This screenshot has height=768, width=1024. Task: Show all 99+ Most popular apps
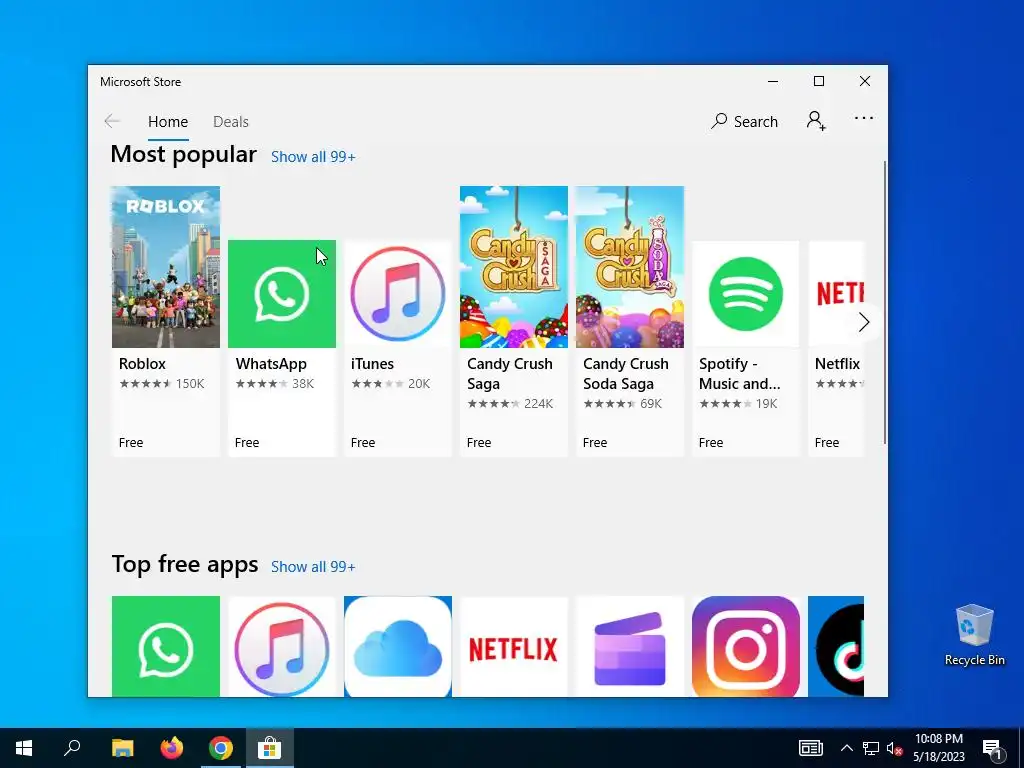(x=313, y=157)
